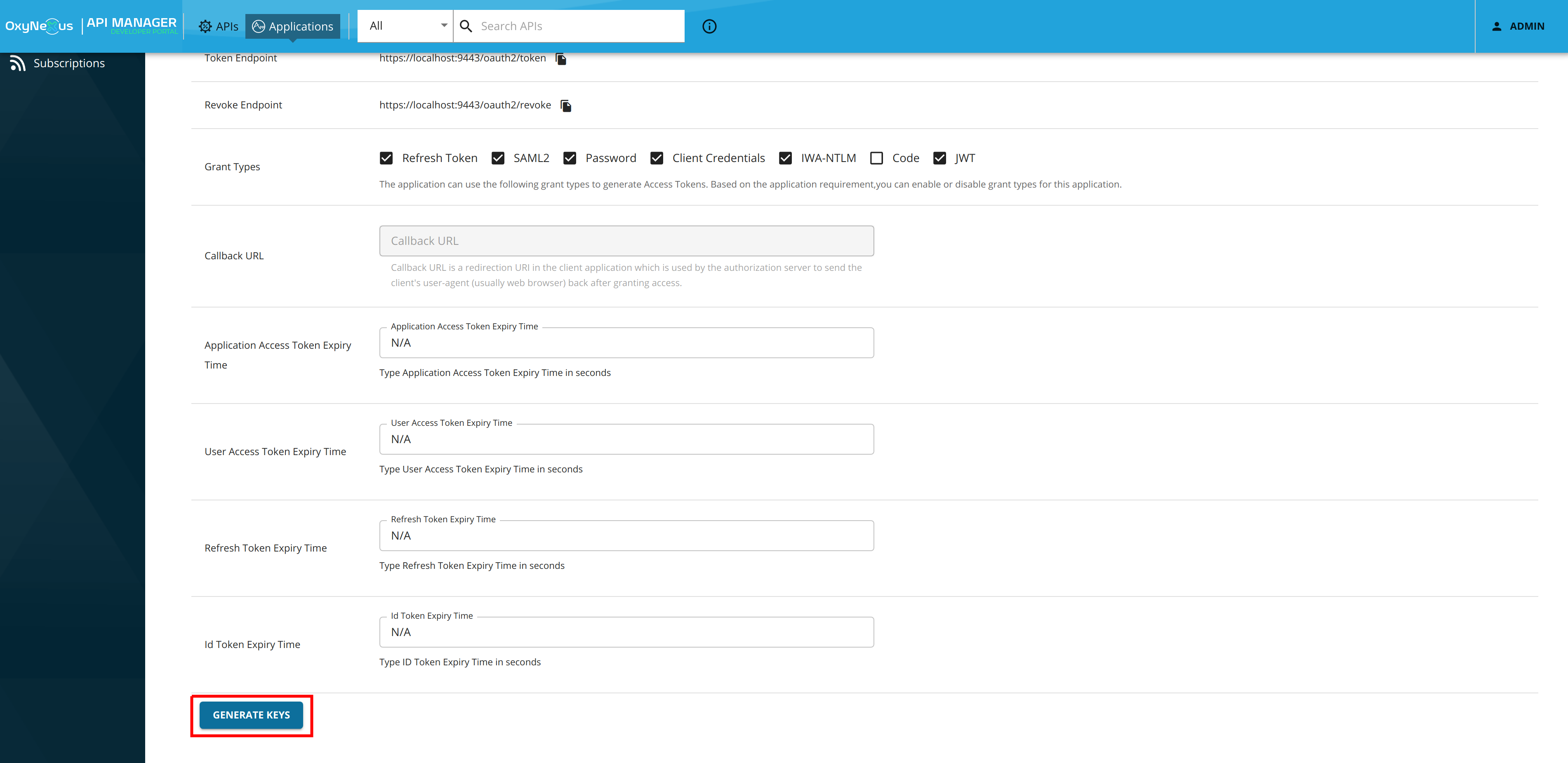Uncheck the Refresh Token grant type

[386, 158]
